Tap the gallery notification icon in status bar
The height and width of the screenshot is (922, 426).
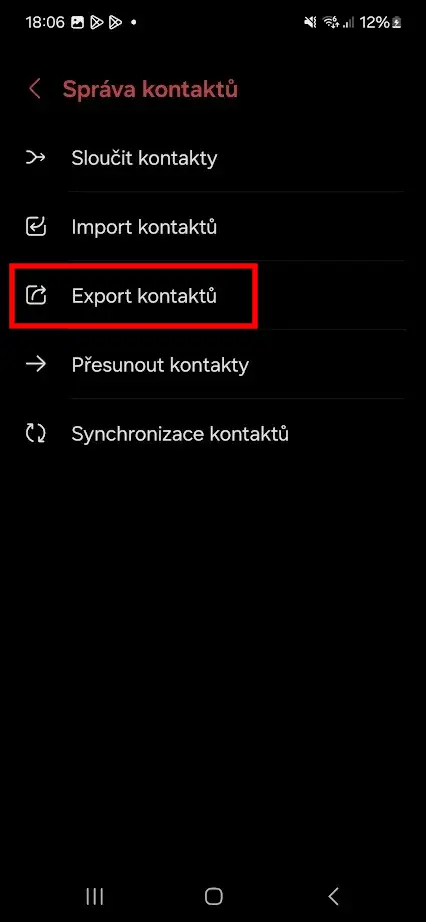[x=77, y=23]
